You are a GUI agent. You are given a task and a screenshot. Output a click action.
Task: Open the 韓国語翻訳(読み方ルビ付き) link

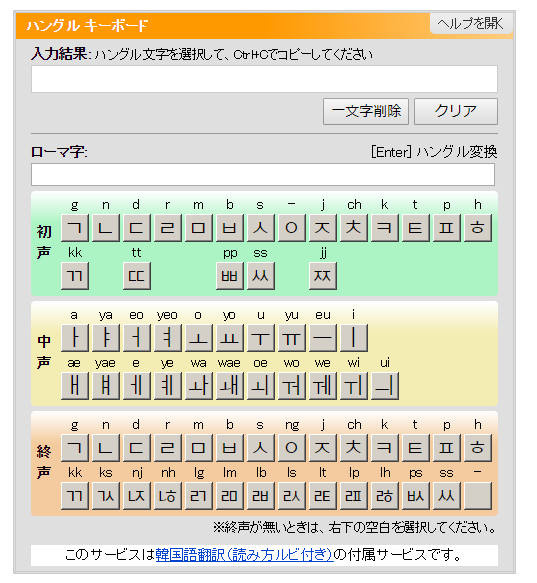point(244,555)
